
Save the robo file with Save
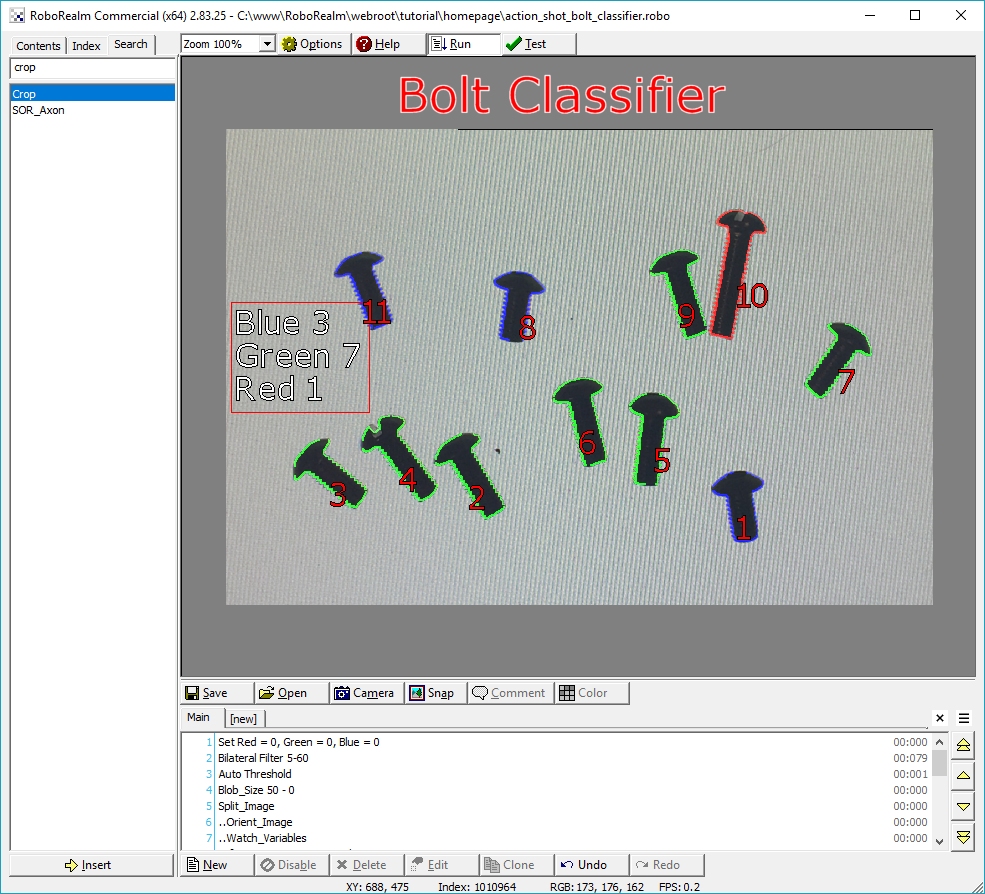(207, 693)
